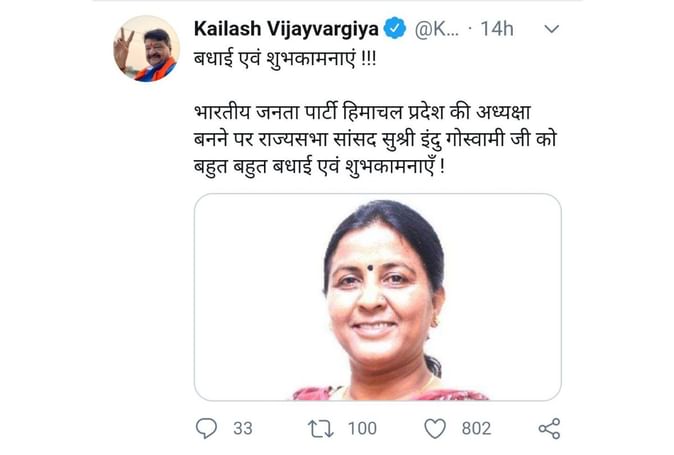View the 100 retweets count
674x455 pixels.
click(x=362, y=428)
